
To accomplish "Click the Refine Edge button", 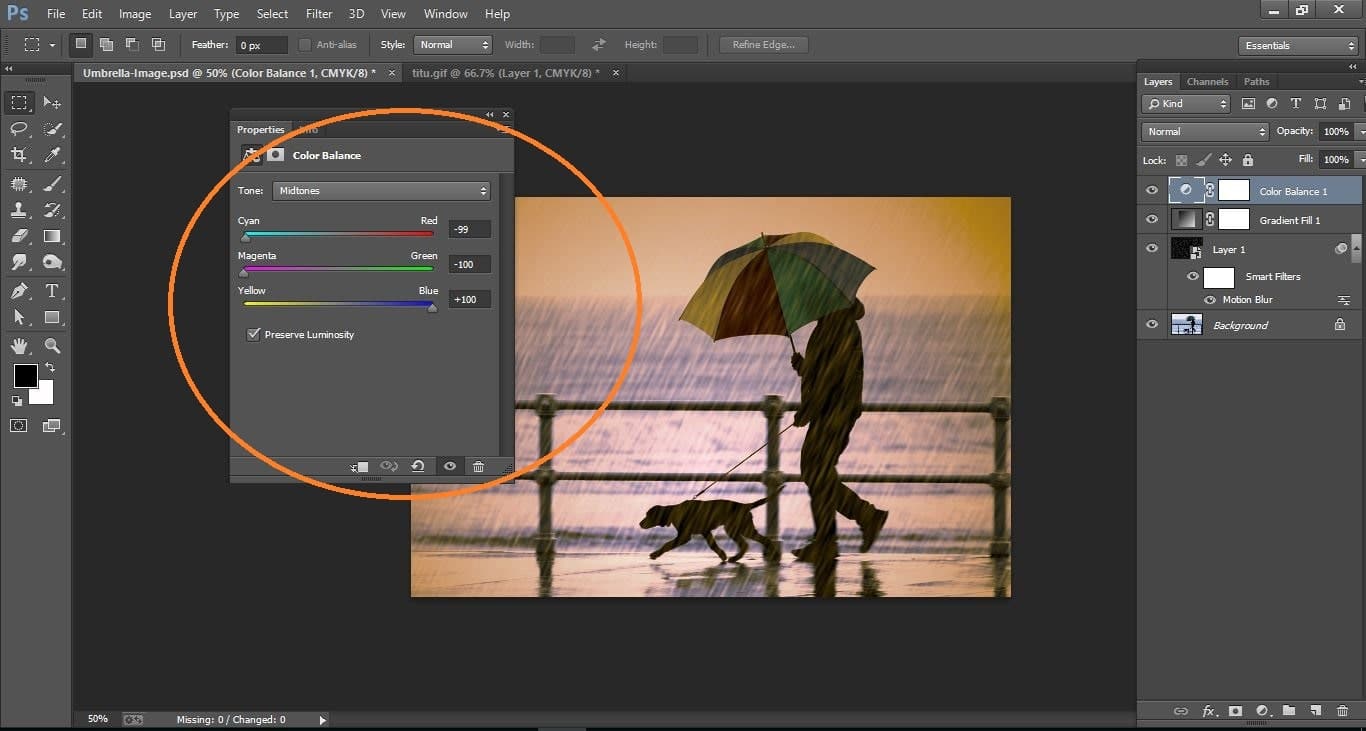I will pyautogui.click(x=763, y=44).
